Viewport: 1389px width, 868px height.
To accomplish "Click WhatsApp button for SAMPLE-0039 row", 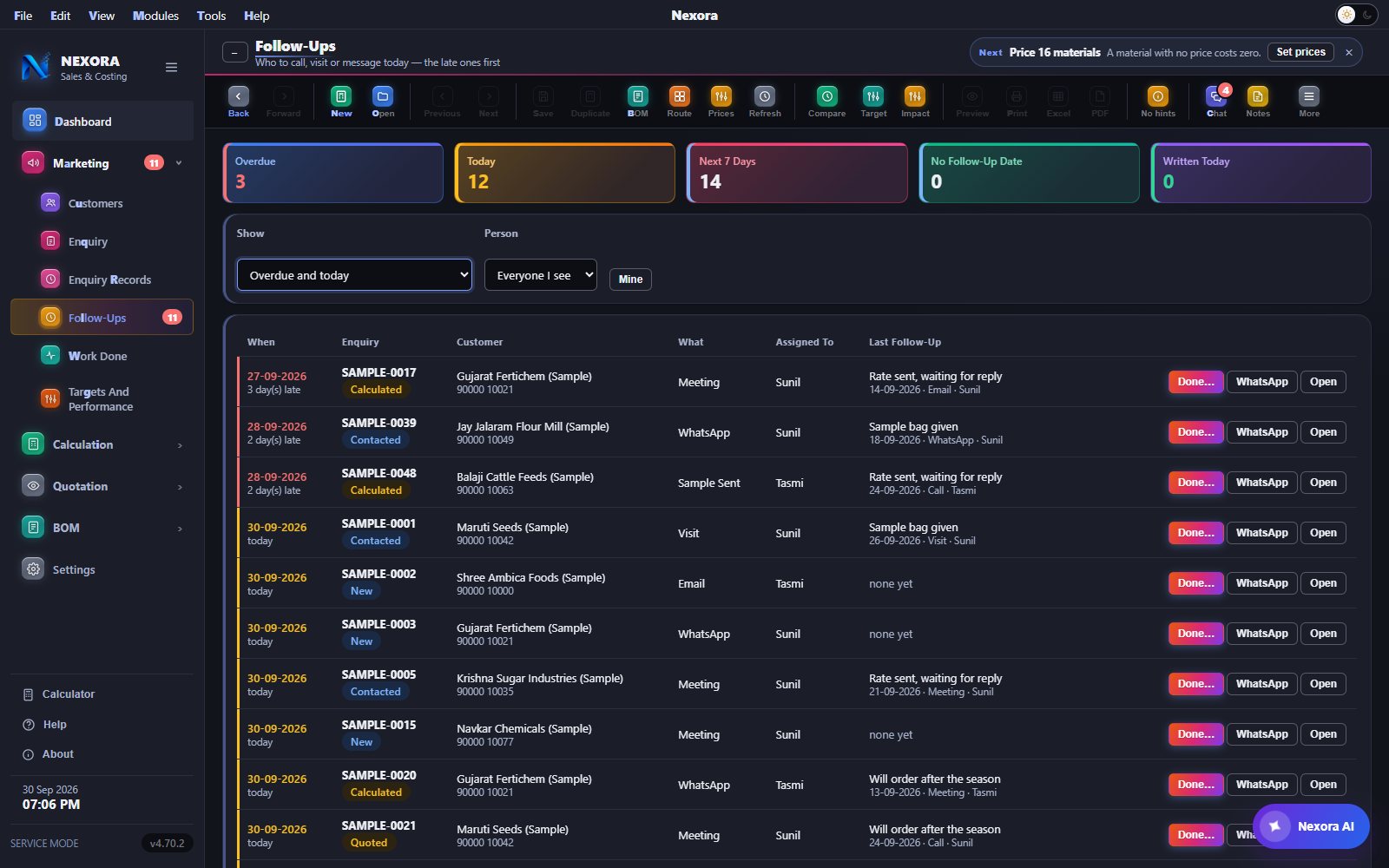I will (1261, 432).
